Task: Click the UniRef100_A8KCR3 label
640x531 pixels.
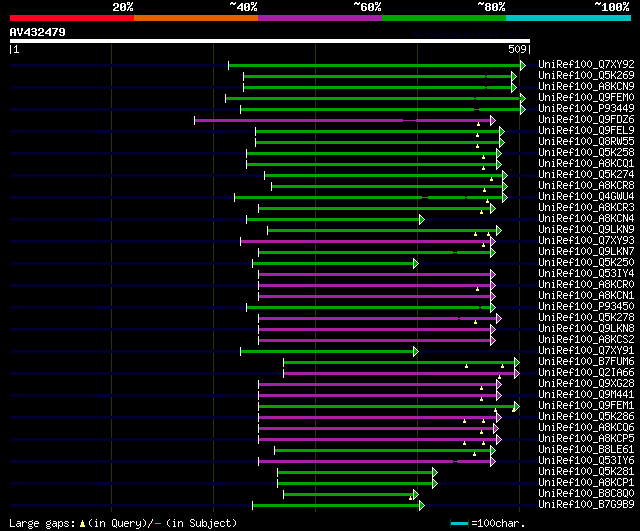Action: 586,208
